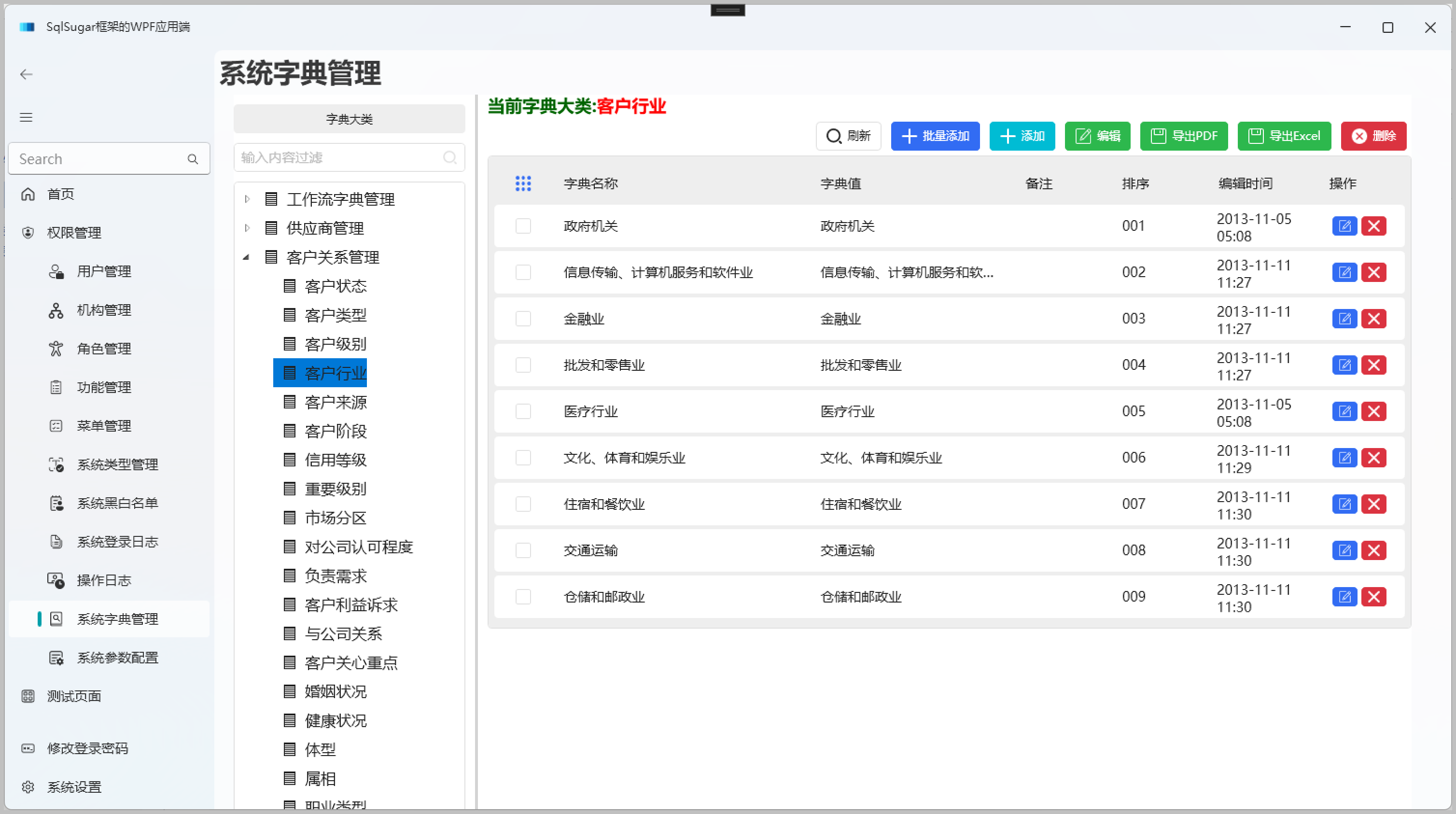Click the 编辑 toolbar button
The height and width of the screenshot is (814, 1456).
1097,136
